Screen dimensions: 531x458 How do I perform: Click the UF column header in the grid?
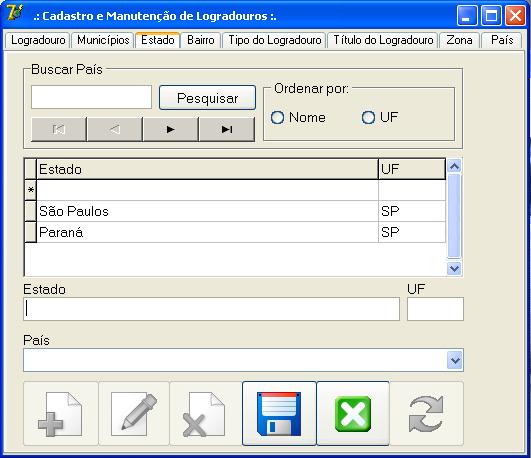click(412, 169)
